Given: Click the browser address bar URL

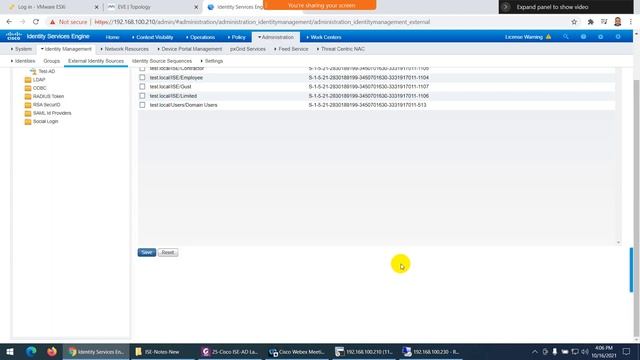Looking at the screenshot, I should pos(262,22).
